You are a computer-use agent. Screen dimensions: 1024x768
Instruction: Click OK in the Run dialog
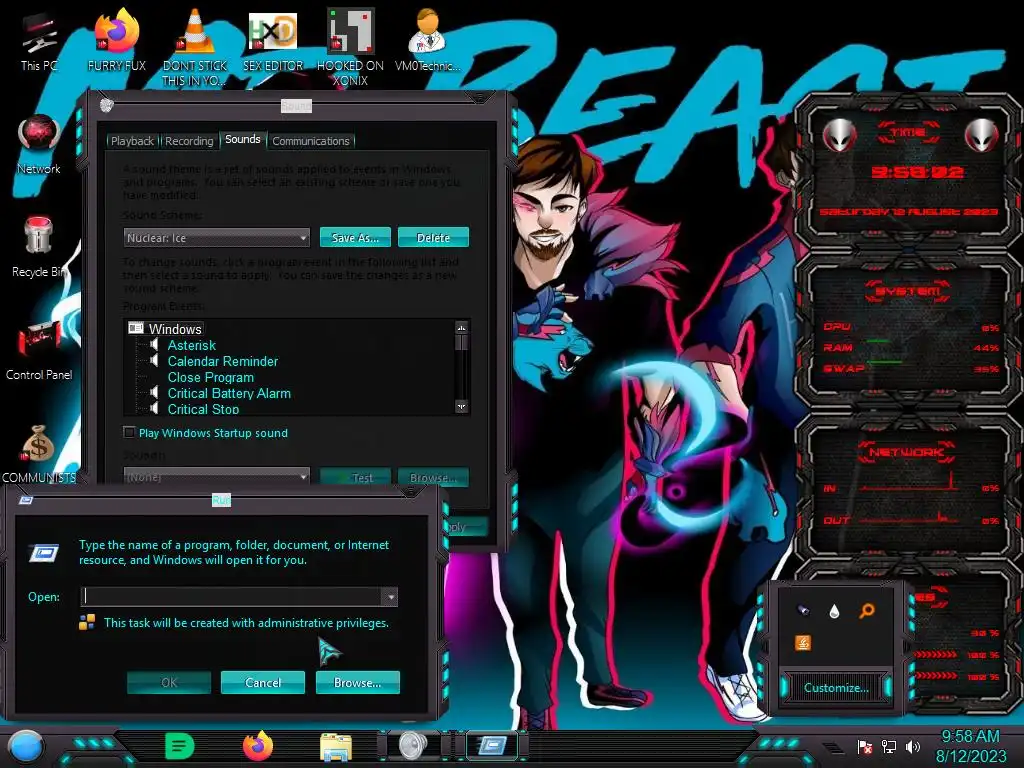169,682
